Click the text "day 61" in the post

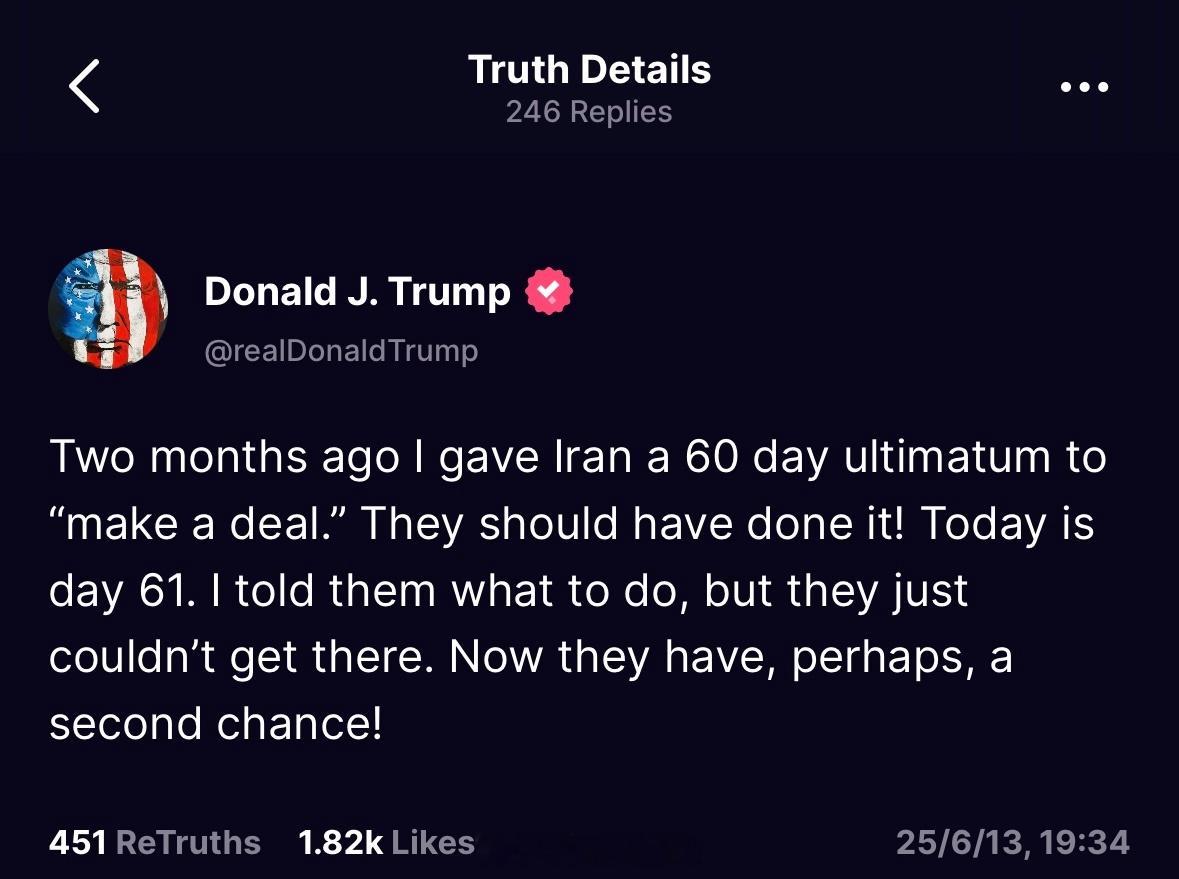coord(117,591)
